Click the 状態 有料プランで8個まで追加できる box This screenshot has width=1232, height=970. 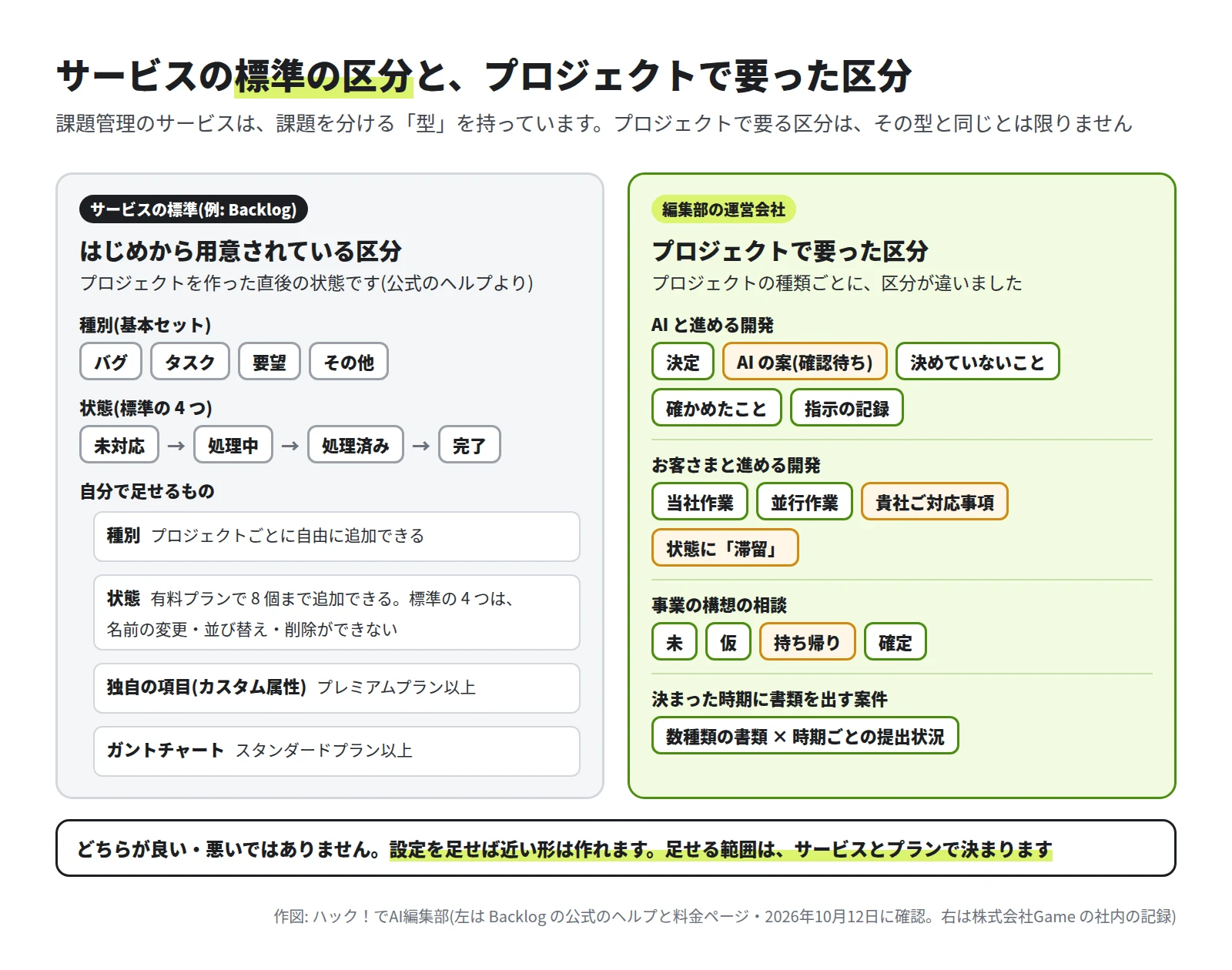tap(336, 613)
